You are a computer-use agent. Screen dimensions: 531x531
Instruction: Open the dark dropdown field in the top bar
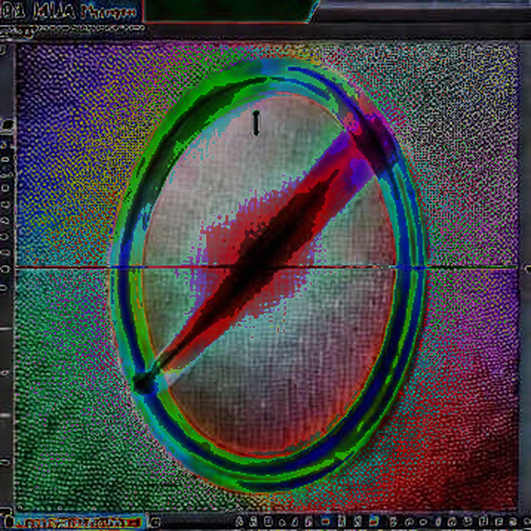pyautogui.click(x=228, y=11)
